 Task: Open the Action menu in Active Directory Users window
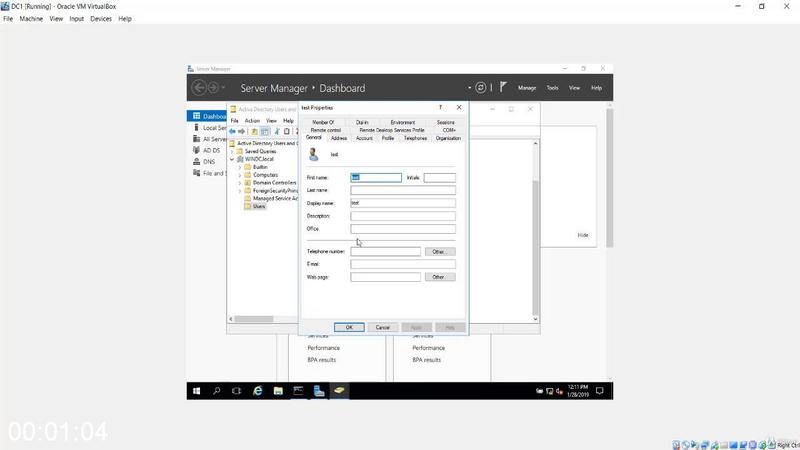pos(252,121)
